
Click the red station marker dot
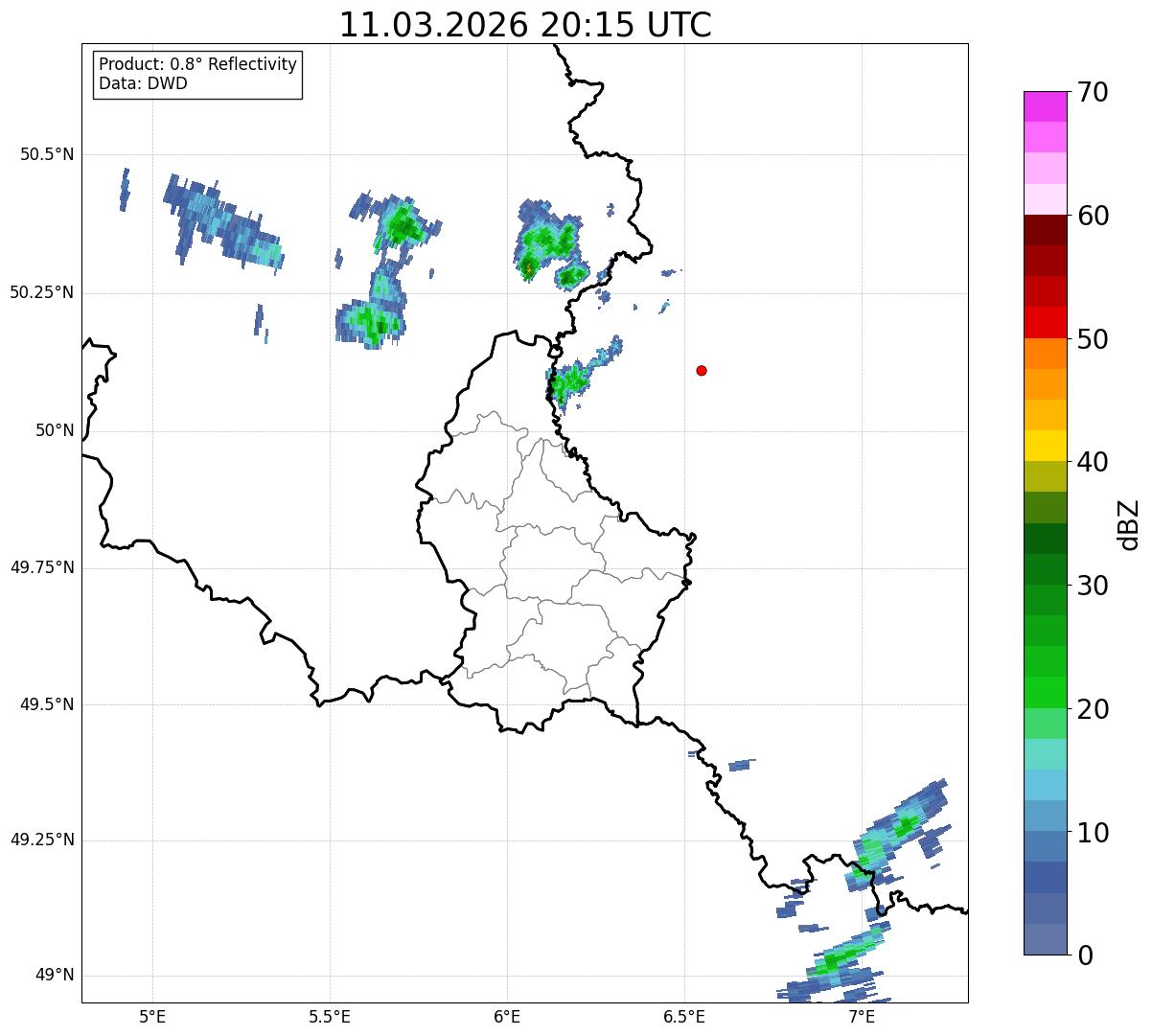click(702, 370)
